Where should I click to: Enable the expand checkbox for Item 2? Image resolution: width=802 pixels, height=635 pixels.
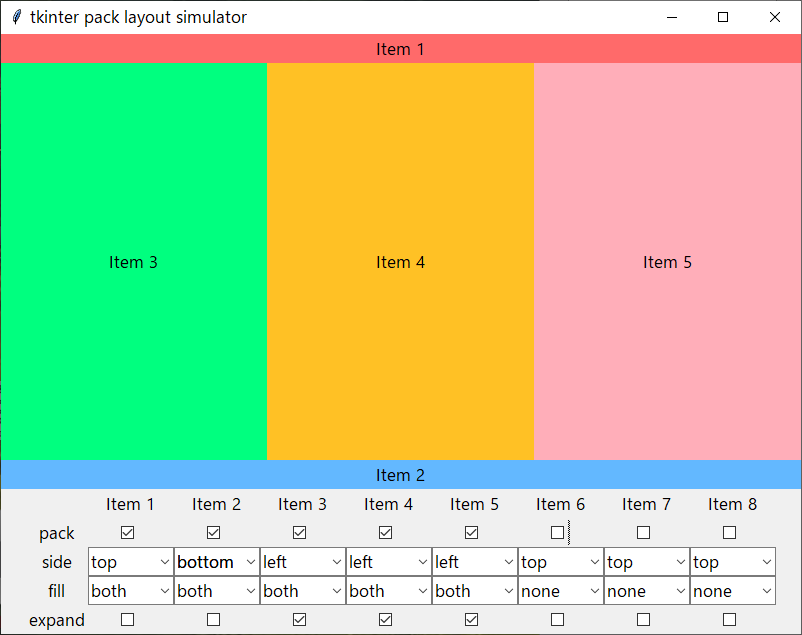click(213, 620)
